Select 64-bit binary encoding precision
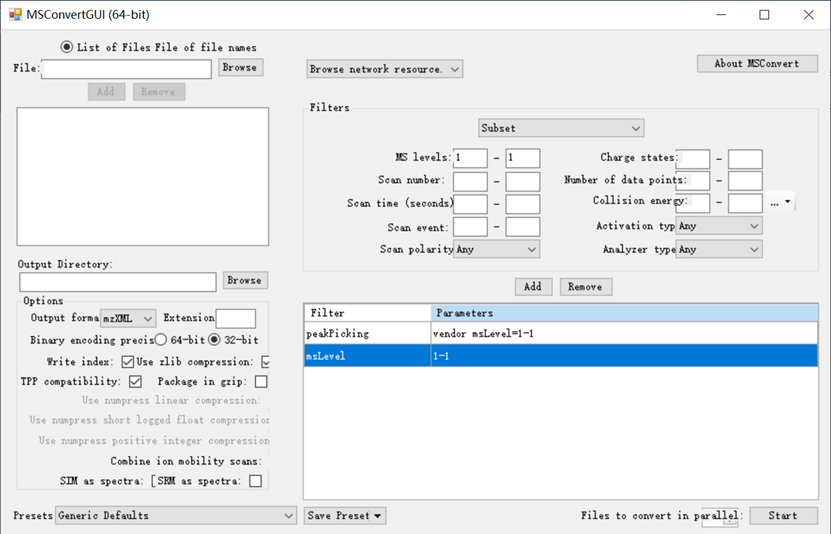Image resolution: width=831 pixels, height=534 pixels. coord(161,340)
